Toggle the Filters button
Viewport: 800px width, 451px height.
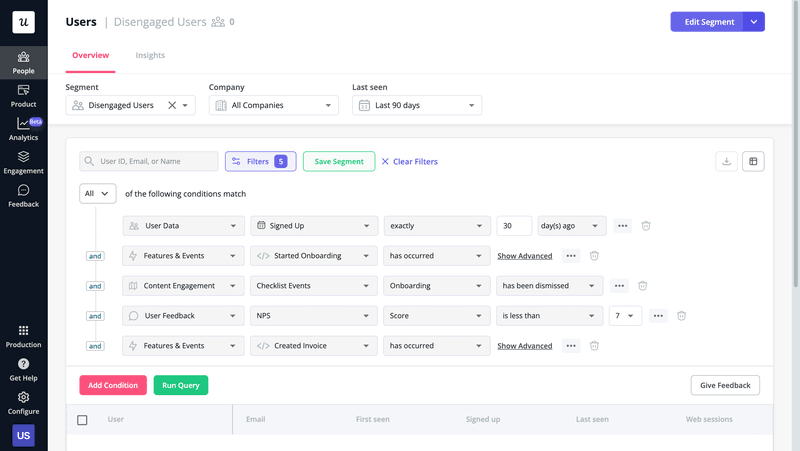pos(261,161)
